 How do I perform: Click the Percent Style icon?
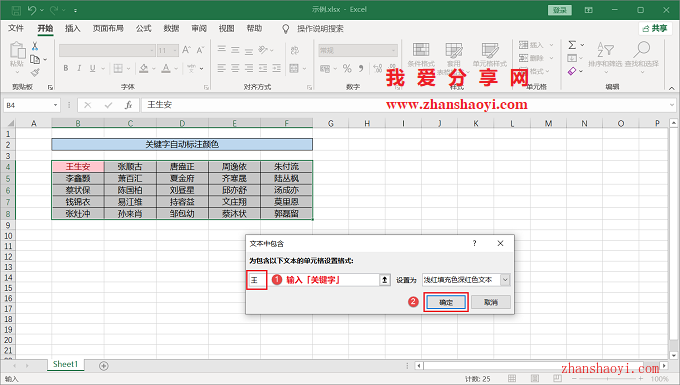(347, 68)
